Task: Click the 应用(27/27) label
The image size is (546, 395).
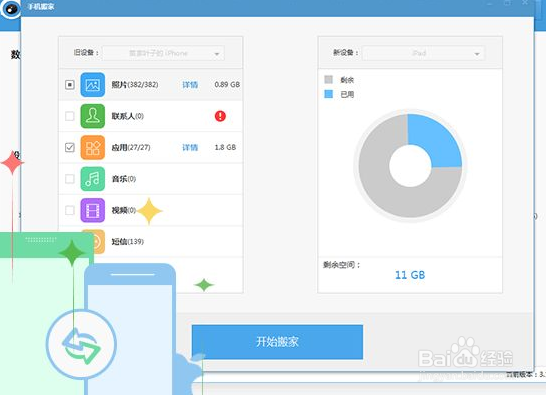Action: tap(131, 147)
